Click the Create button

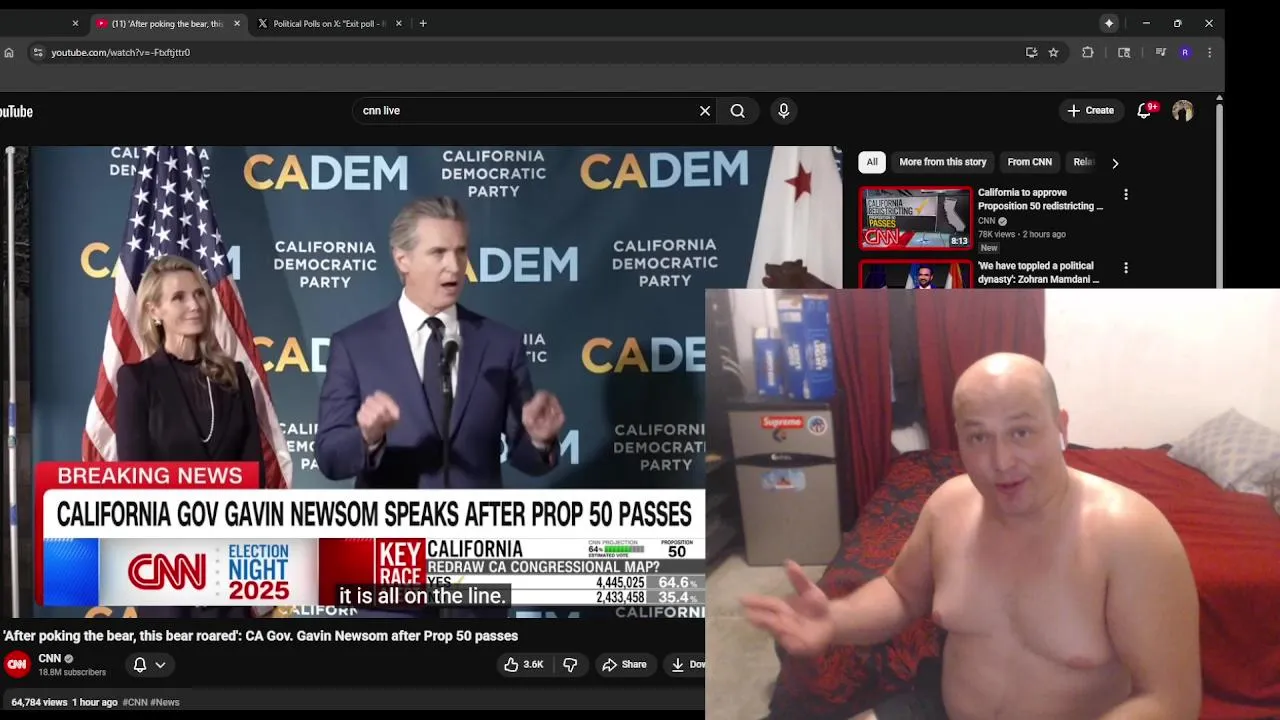1090,111
